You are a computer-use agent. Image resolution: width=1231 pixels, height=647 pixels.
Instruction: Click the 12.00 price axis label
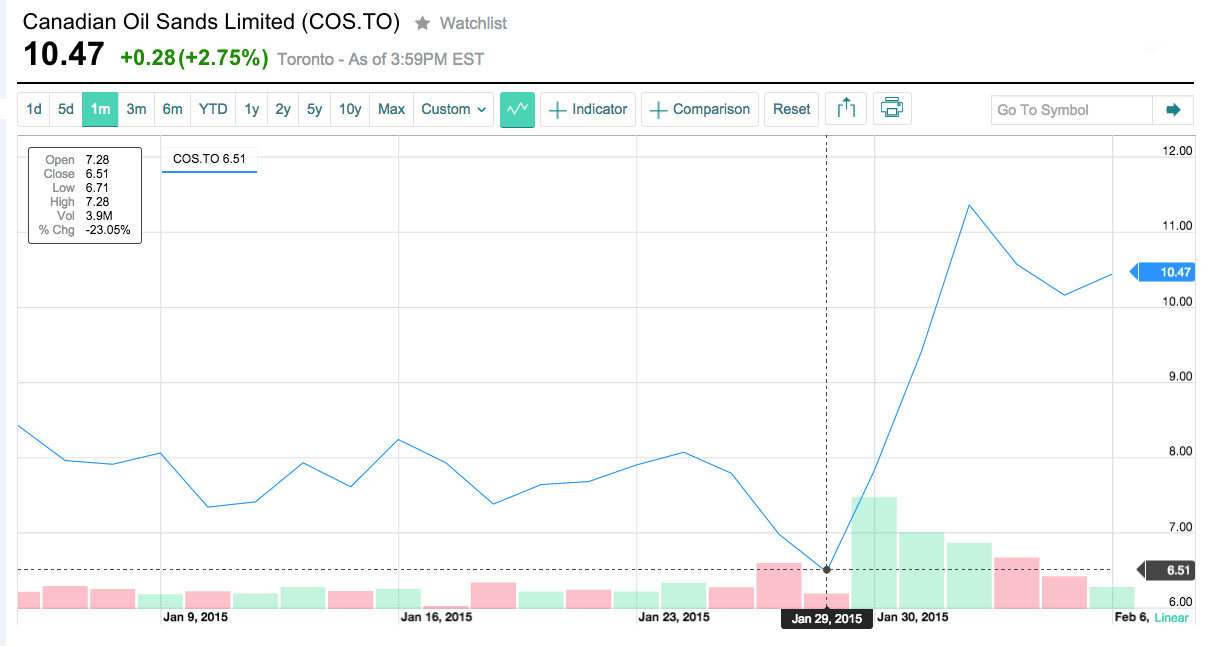tap(1176, 152)
